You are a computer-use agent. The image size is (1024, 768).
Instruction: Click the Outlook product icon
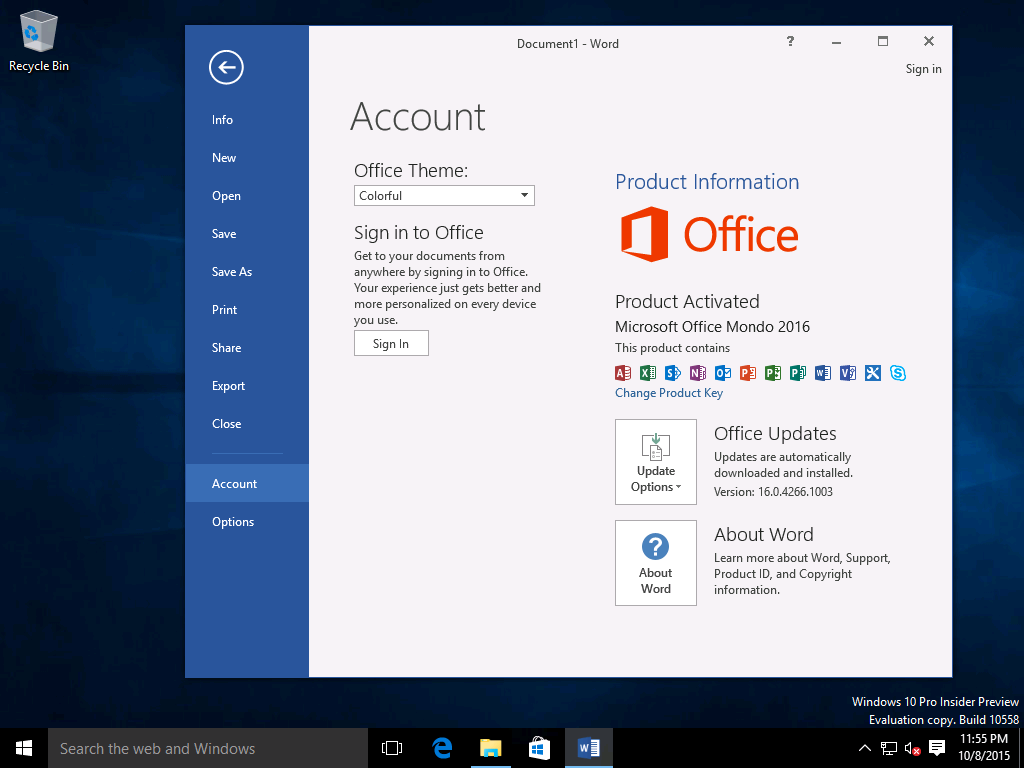(723, 373)
